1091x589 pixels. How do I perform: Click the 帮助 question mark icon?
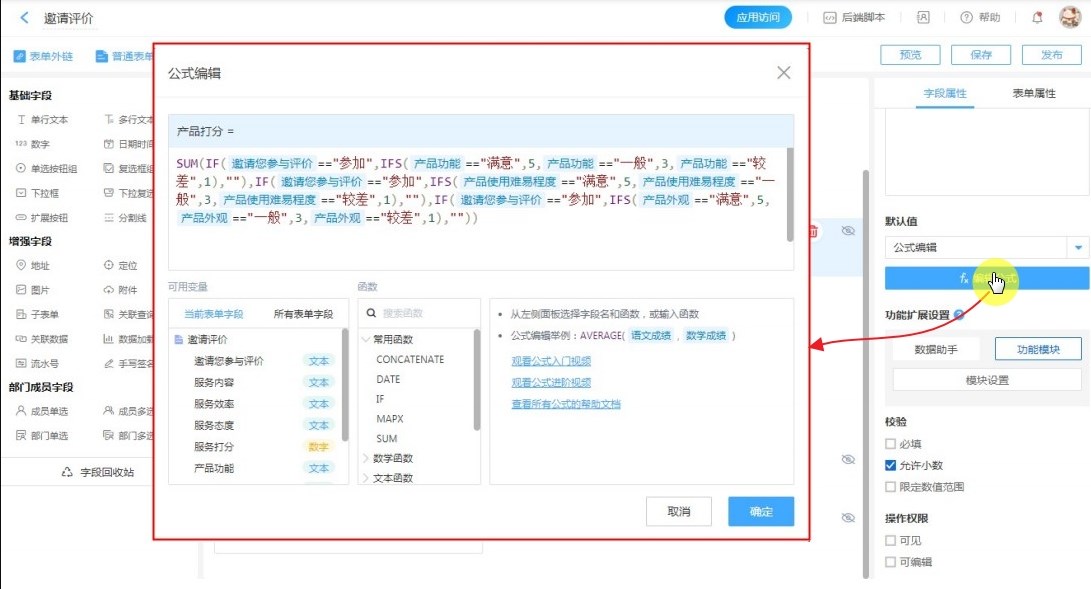coord(966,17)
